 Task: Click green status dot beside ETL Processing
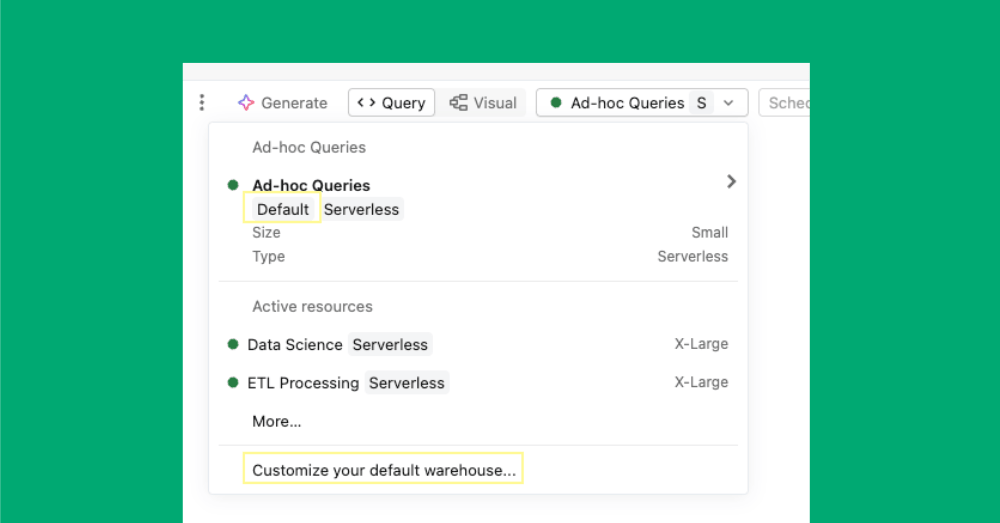point(233,382)
